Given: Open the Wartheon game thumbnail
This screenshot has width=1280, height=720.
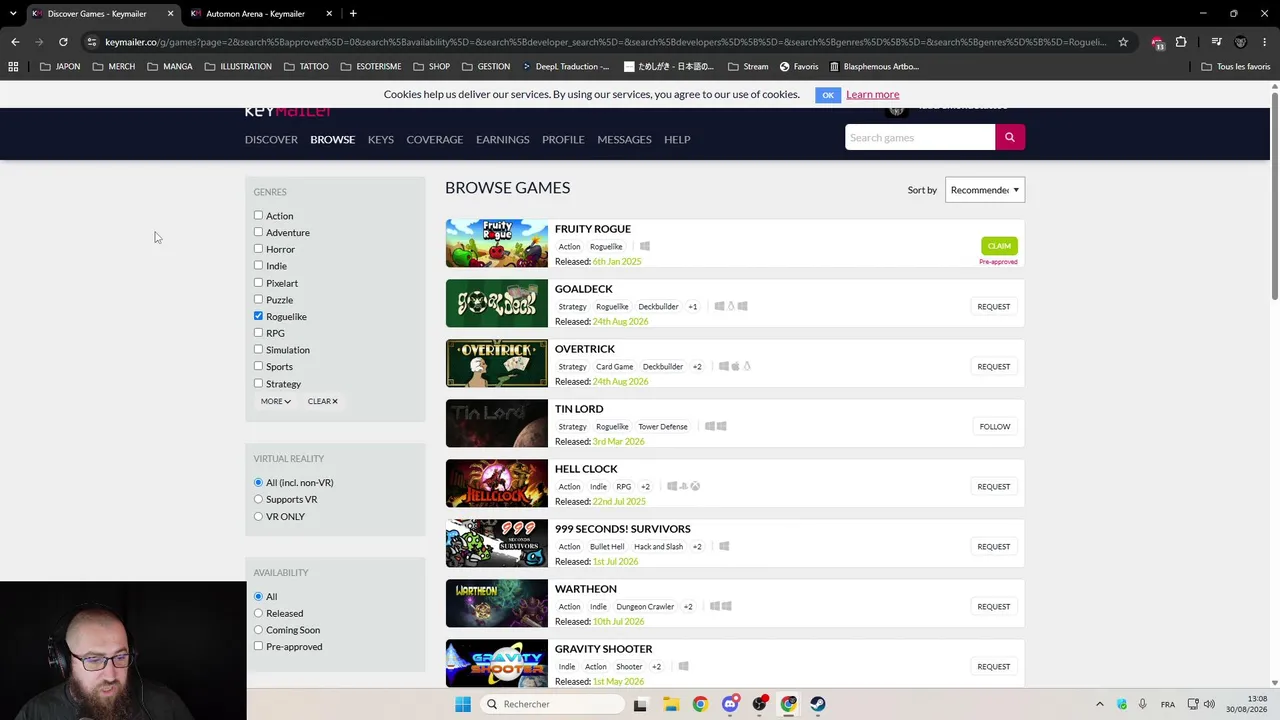Looking at the screenshot, I should point(497,603).
